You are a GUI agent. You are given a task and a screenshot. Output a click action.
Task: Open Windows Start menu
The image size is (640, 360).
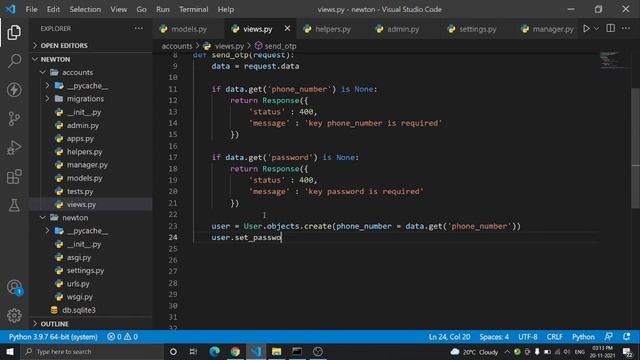coord(10,351)
